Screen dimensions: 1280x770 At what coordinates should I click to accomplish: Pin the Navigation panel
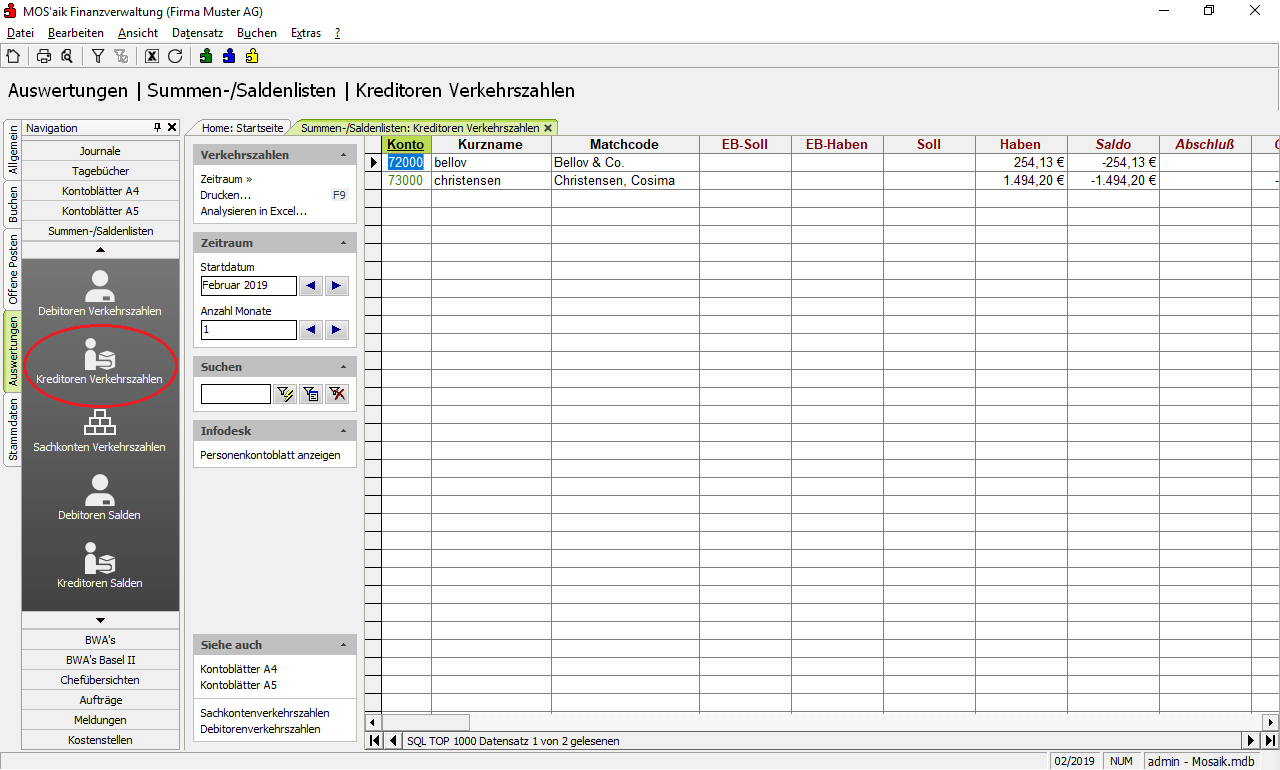tap(157, 128)
